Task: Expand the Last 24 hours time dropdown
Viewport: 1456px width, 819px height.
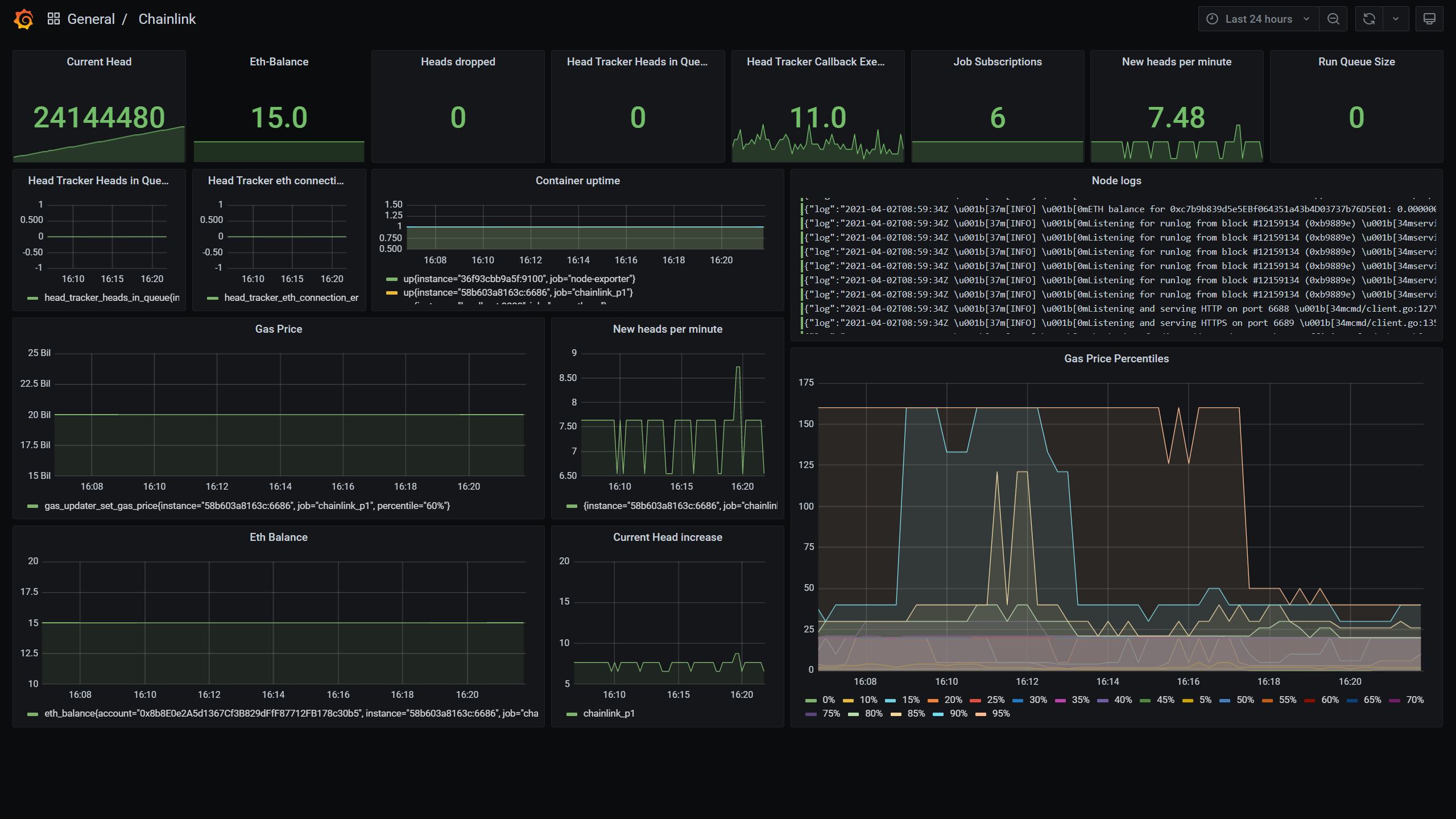Action: (1258, 19)
